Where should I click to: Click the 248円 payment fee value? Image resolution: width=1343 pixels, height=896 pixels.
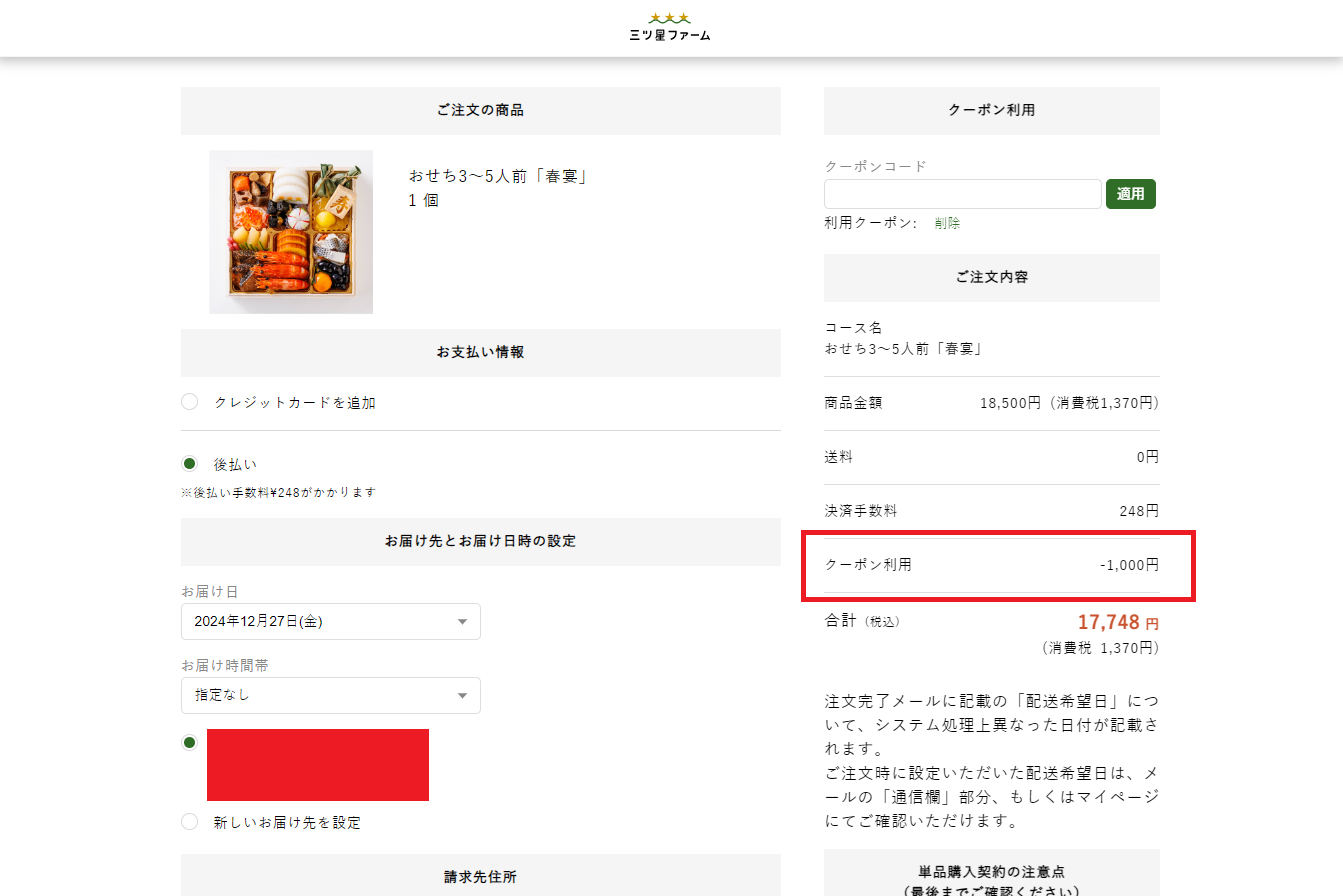(x=1139, y=511)
